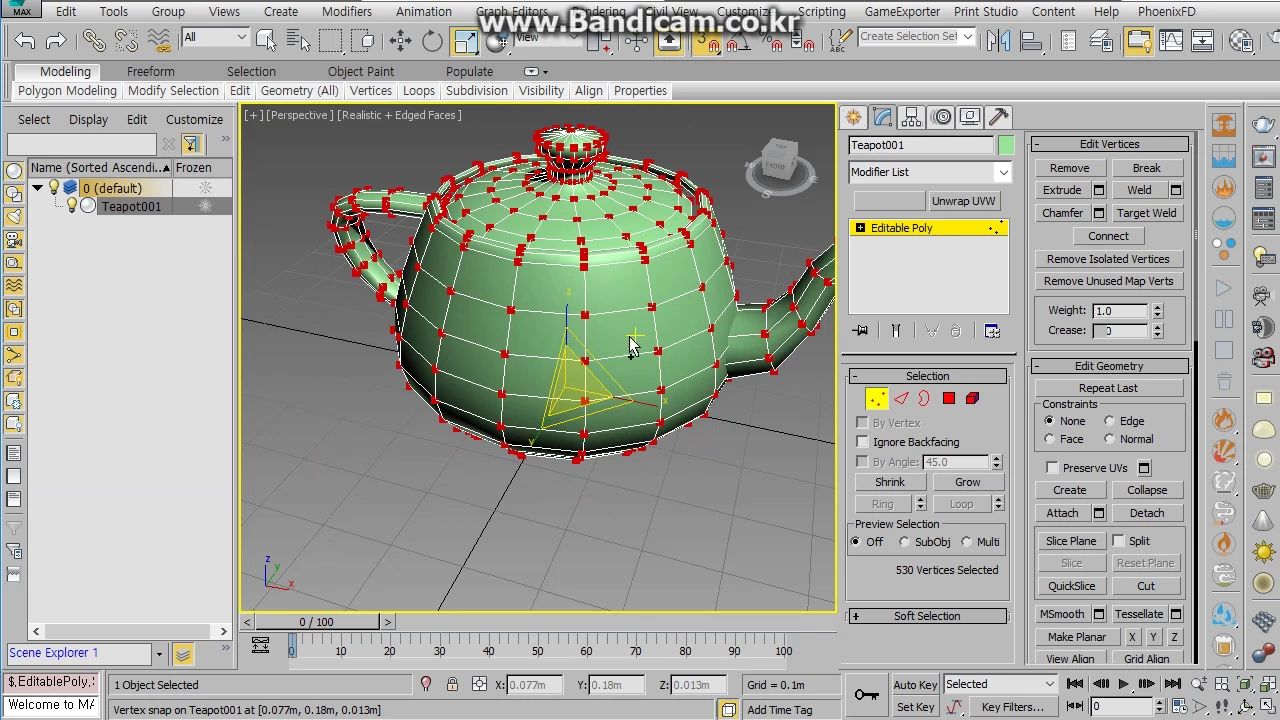
Task: Click the Redo arrow in main toolbar
Action: tap(56, 41)
